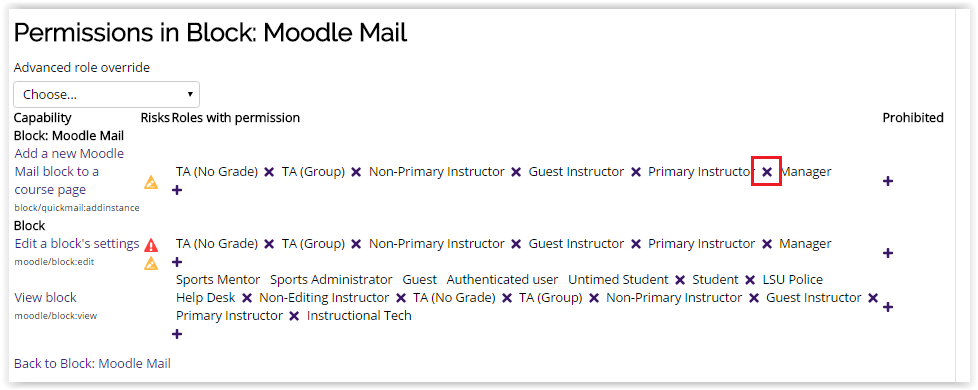Remove Primary Instructor from add Moodle Mail block
The height and width of the screenshot is (390, 978).
[x=767, y=172]
